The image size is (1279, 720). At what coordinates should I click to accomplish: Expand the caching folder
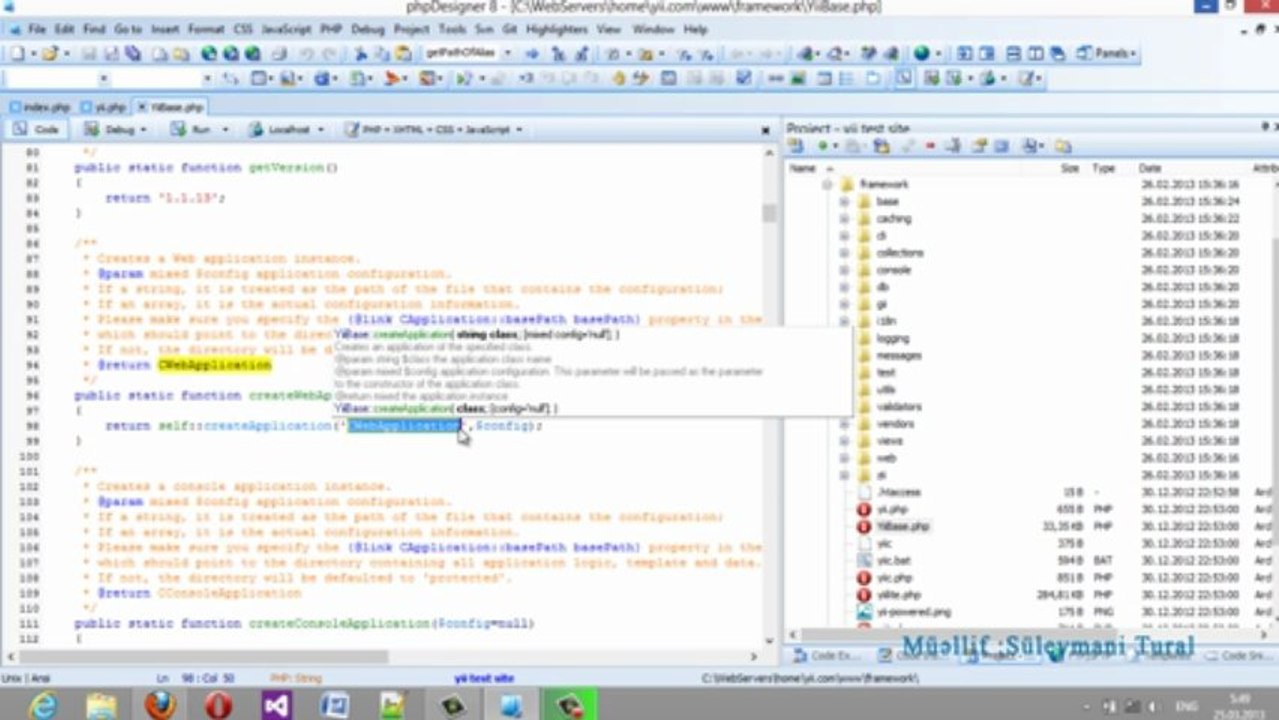pyautogui.click(x=844, y=219)
